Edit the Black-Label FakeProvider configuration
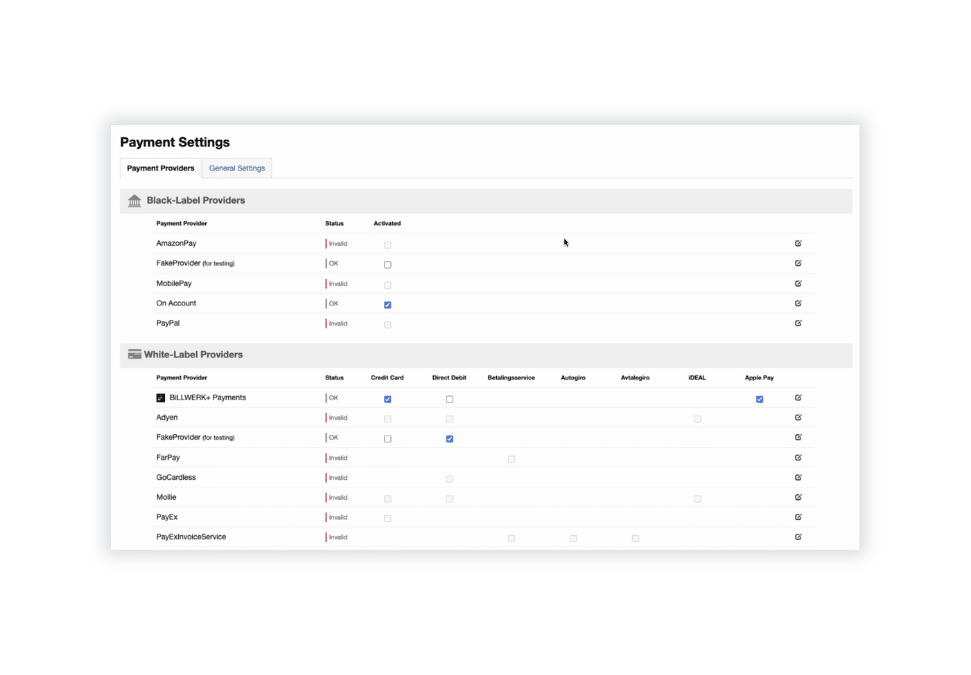The height and width of the screenshot is (675, 971). pos(798,263)
